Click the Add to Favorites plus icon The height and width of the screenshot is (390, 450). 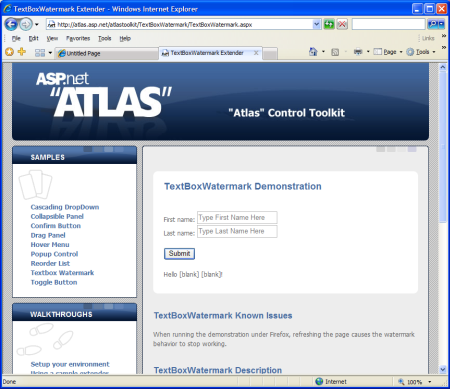[x=22, y=52]
